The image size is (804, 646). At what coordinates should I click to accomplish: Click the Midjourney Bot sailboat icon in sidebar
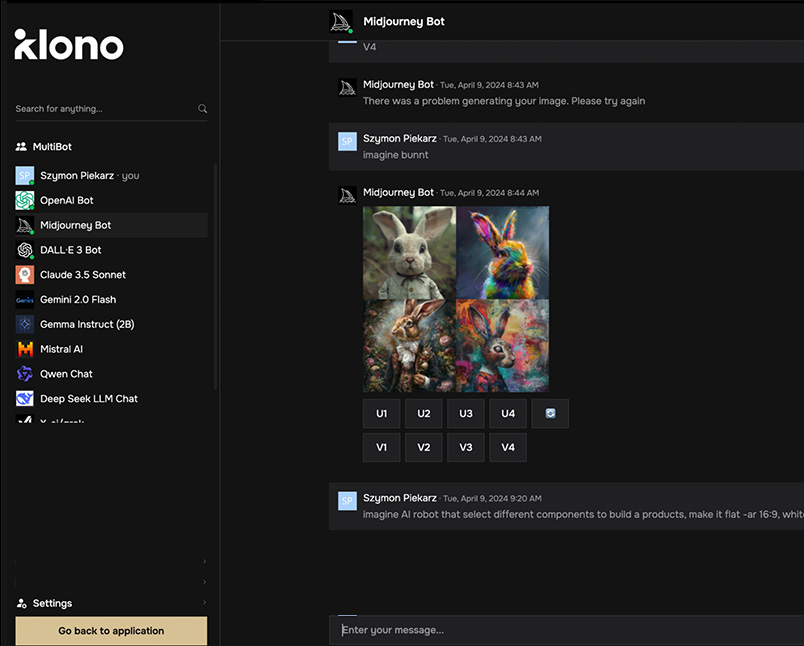[x=25, y=225]
